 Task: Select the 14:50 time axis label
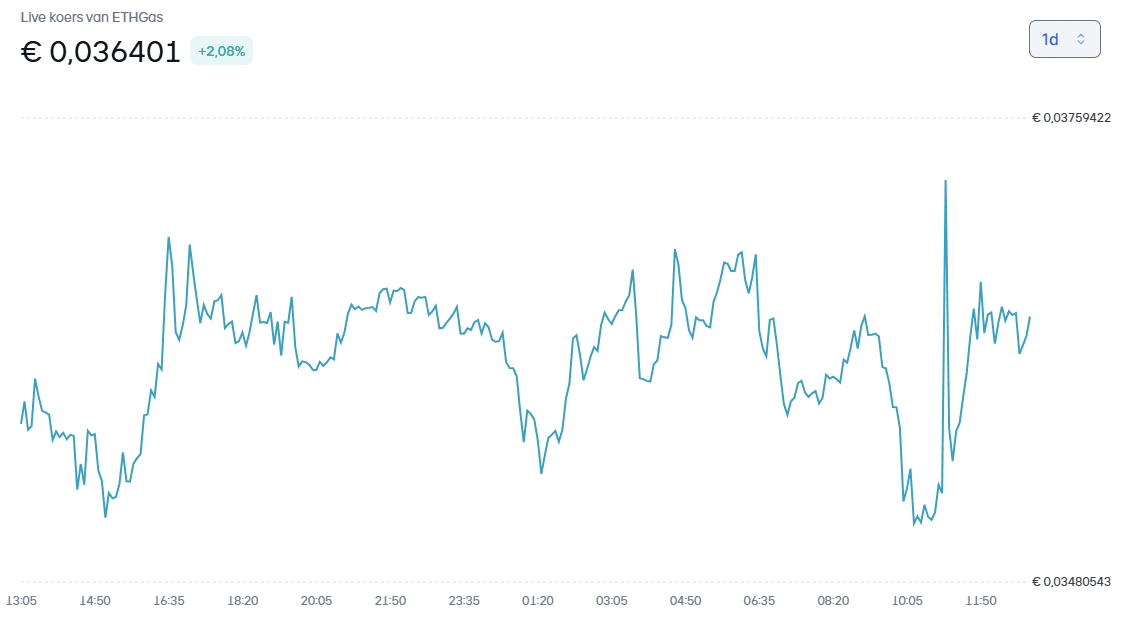click(x=95, y=601)
